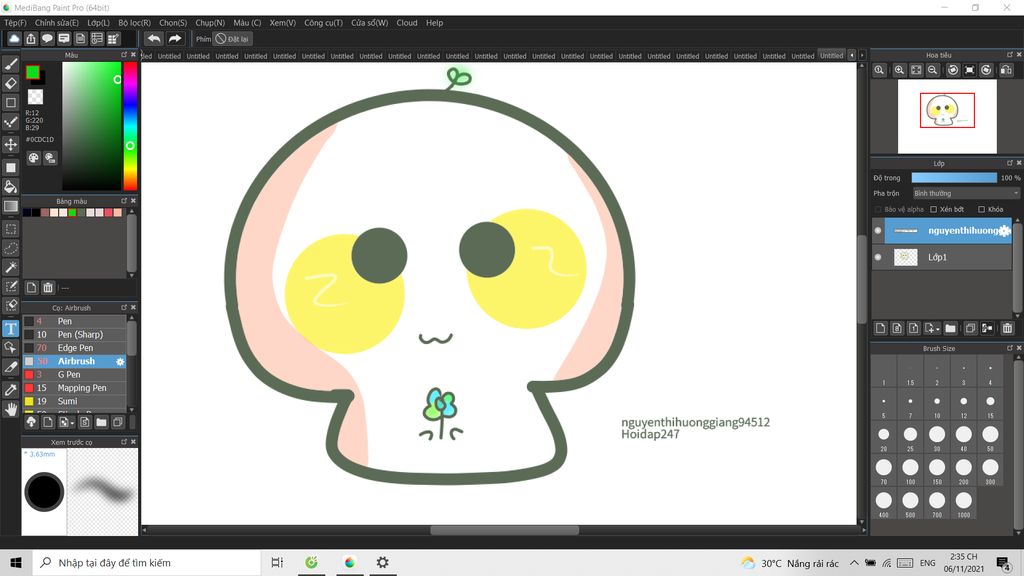The height and width of the screenshot is (576, 1024).
Task: Open Airbrush brush settings gear
Action: (x=120, y=361)
